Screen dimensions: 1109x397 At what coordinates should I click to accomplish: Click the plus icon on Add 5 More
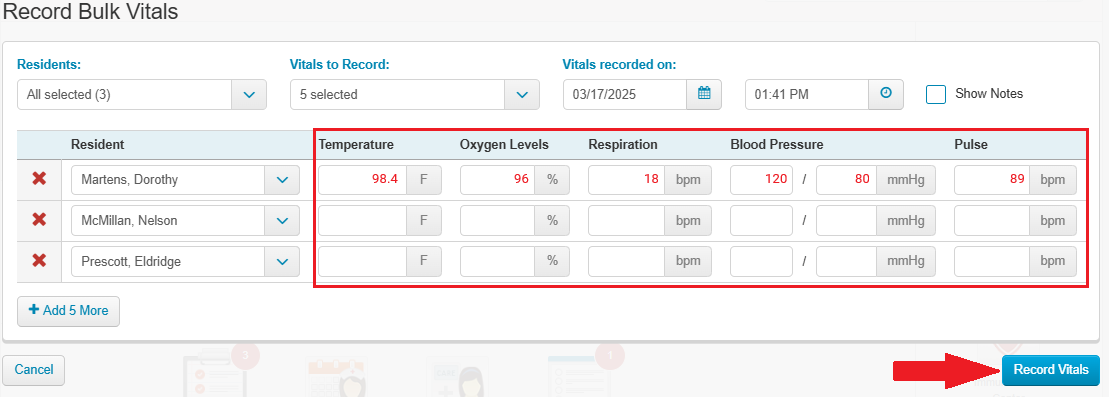(33, 311)
